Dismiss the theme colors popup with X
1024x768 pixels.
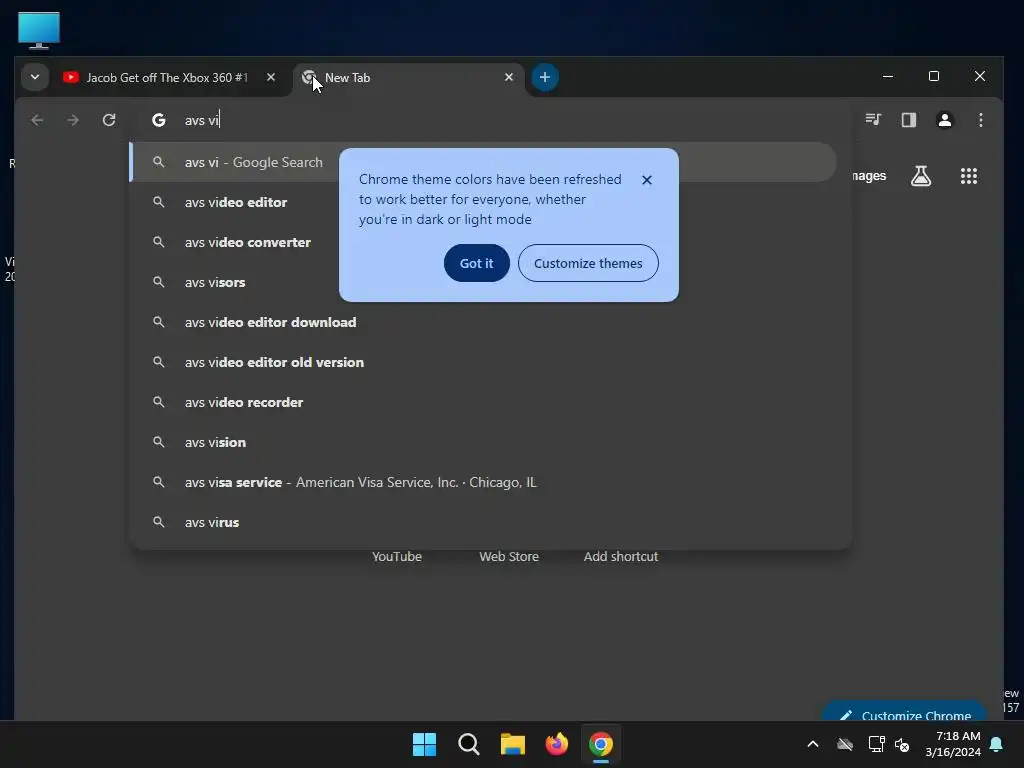click(647, 180)
